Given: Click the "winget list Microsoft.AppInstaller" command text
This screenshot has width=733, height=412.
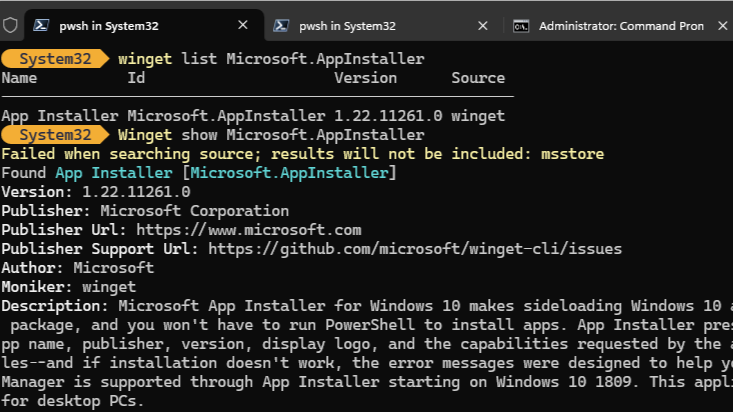Looking at the screenshot, I should [x=271, y=59].
